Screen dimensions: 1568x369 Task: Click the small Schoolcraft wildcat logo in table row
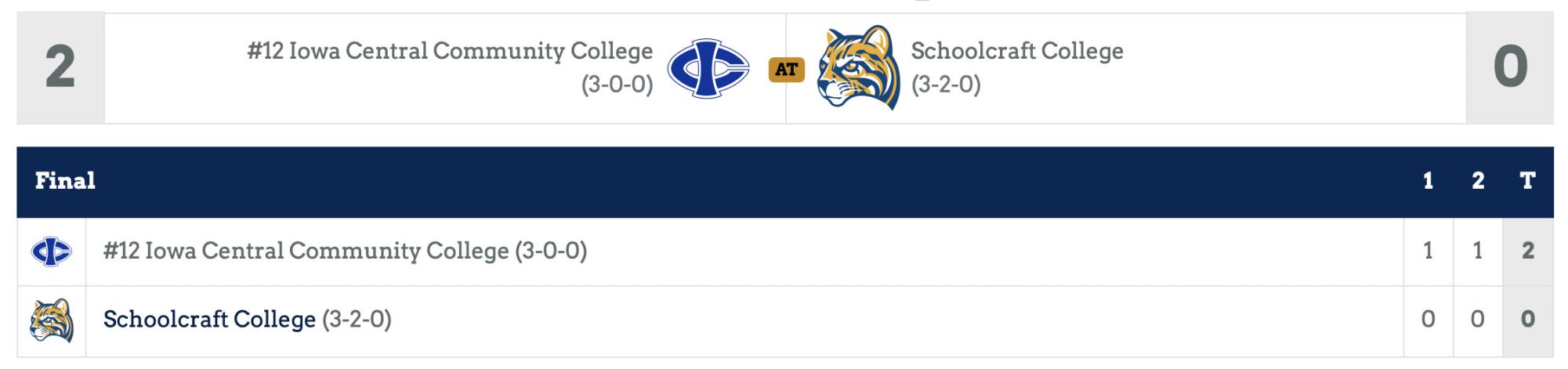[52, 320]
